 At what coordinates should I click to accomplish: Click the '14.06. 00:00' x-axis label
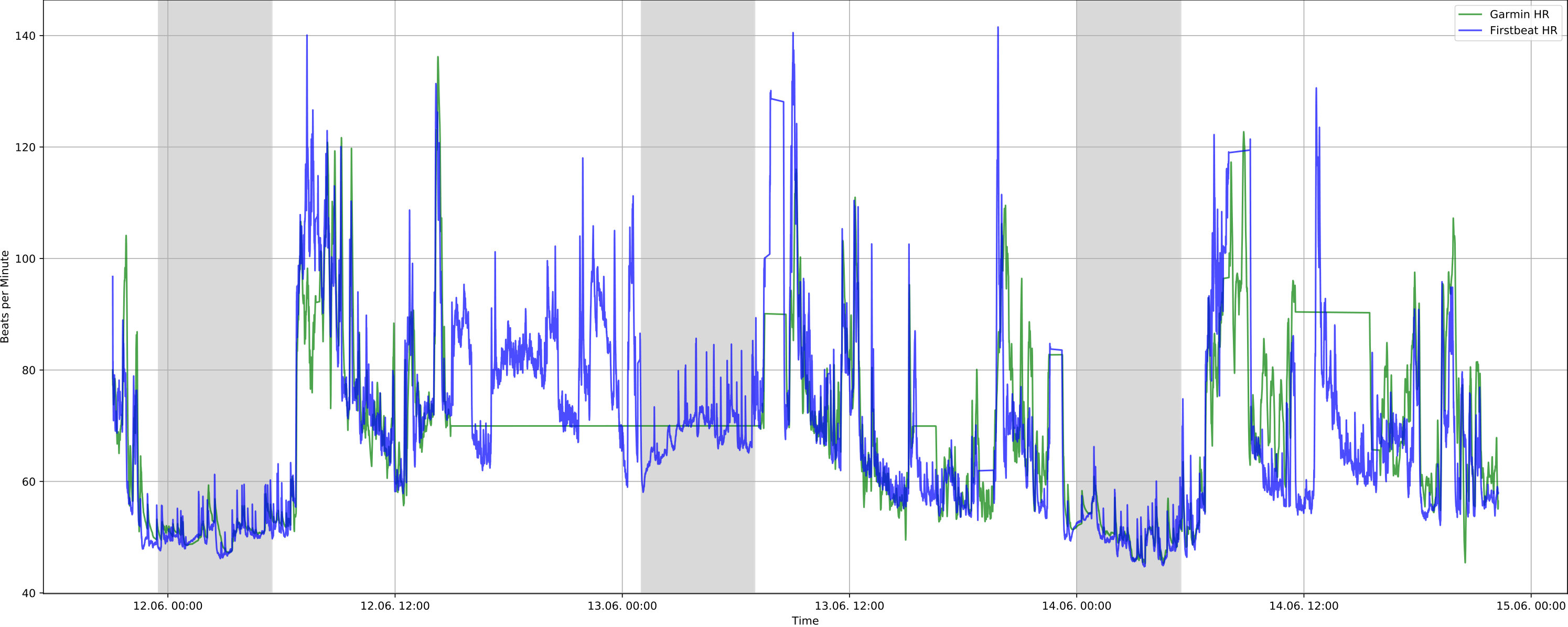tap(1076, 607)
